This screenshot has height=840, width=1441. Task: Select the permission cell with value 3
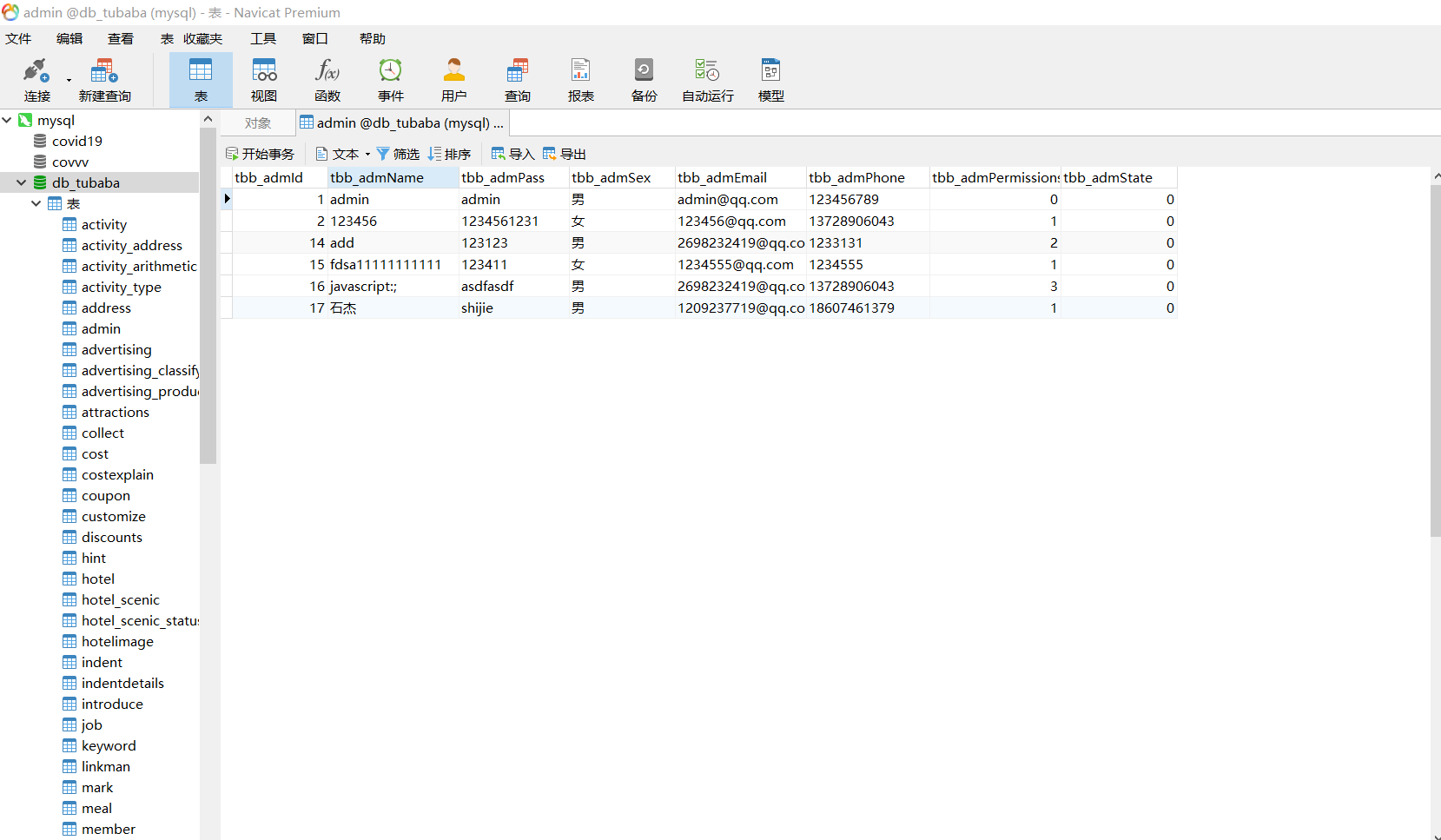coord(995,286)
